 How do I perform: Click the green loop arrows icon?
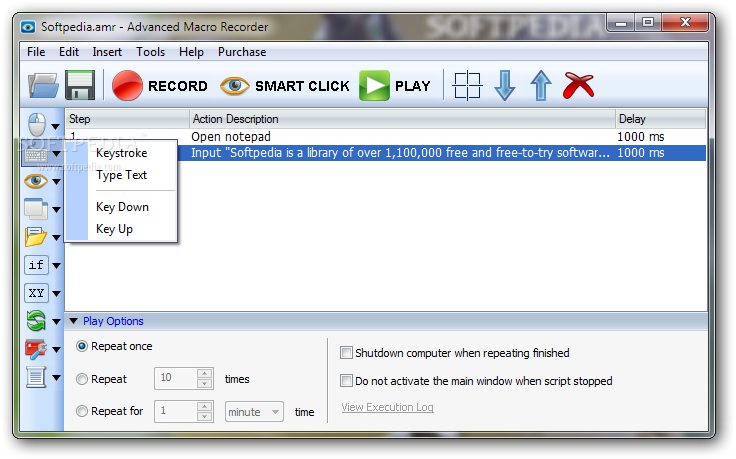coord(36,321)
